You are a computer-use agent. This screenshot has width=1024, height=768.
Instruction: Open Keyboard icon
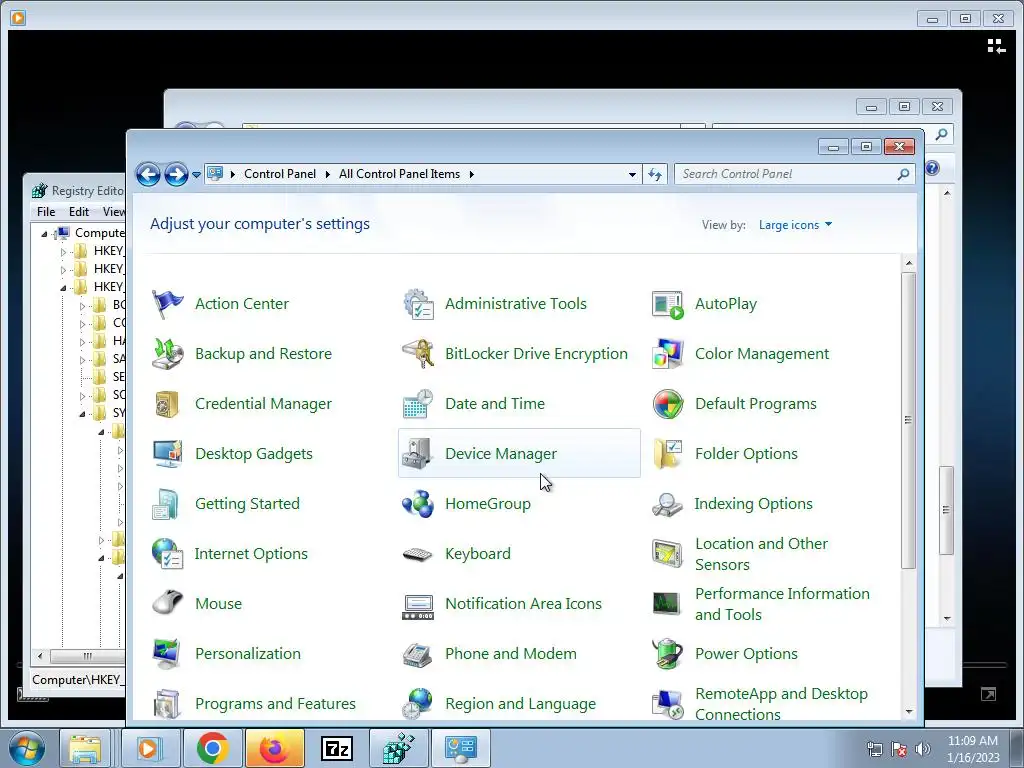click(418, 554)
